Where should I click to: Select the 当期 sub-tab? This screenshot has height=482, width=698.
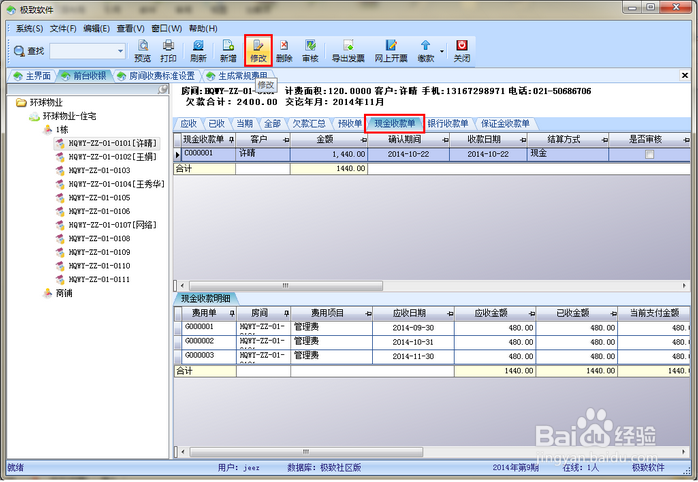(x=244, y=123)
